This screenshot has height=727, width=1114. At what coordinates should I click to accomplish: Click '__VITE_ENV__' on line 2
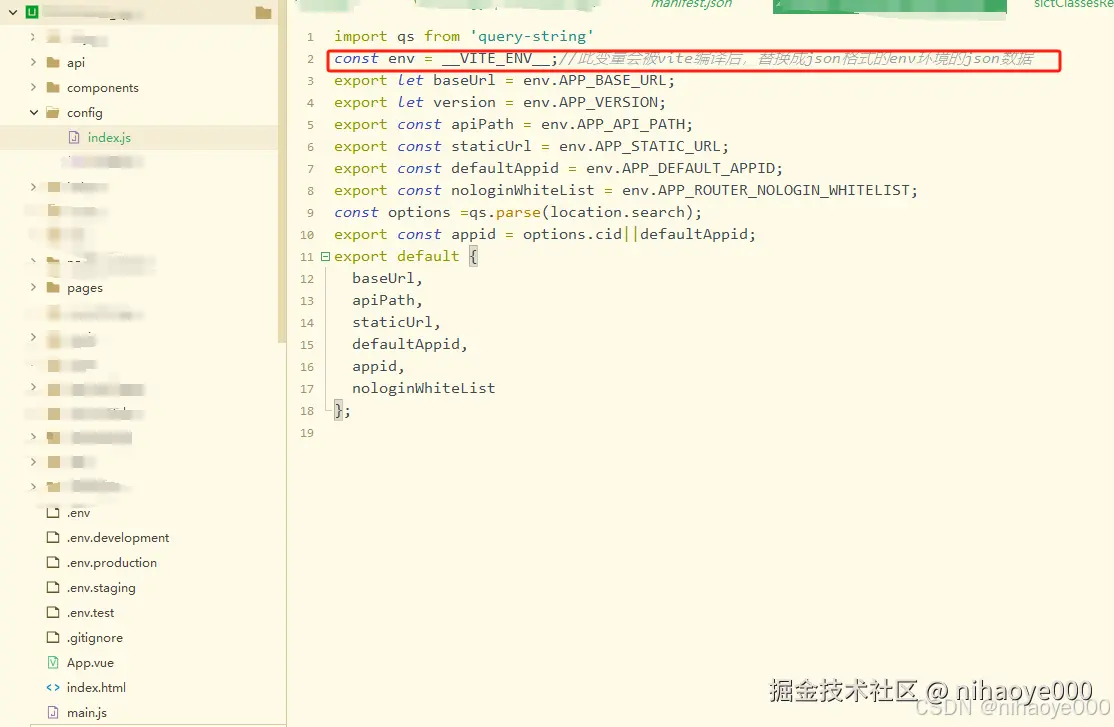(495, 58)
